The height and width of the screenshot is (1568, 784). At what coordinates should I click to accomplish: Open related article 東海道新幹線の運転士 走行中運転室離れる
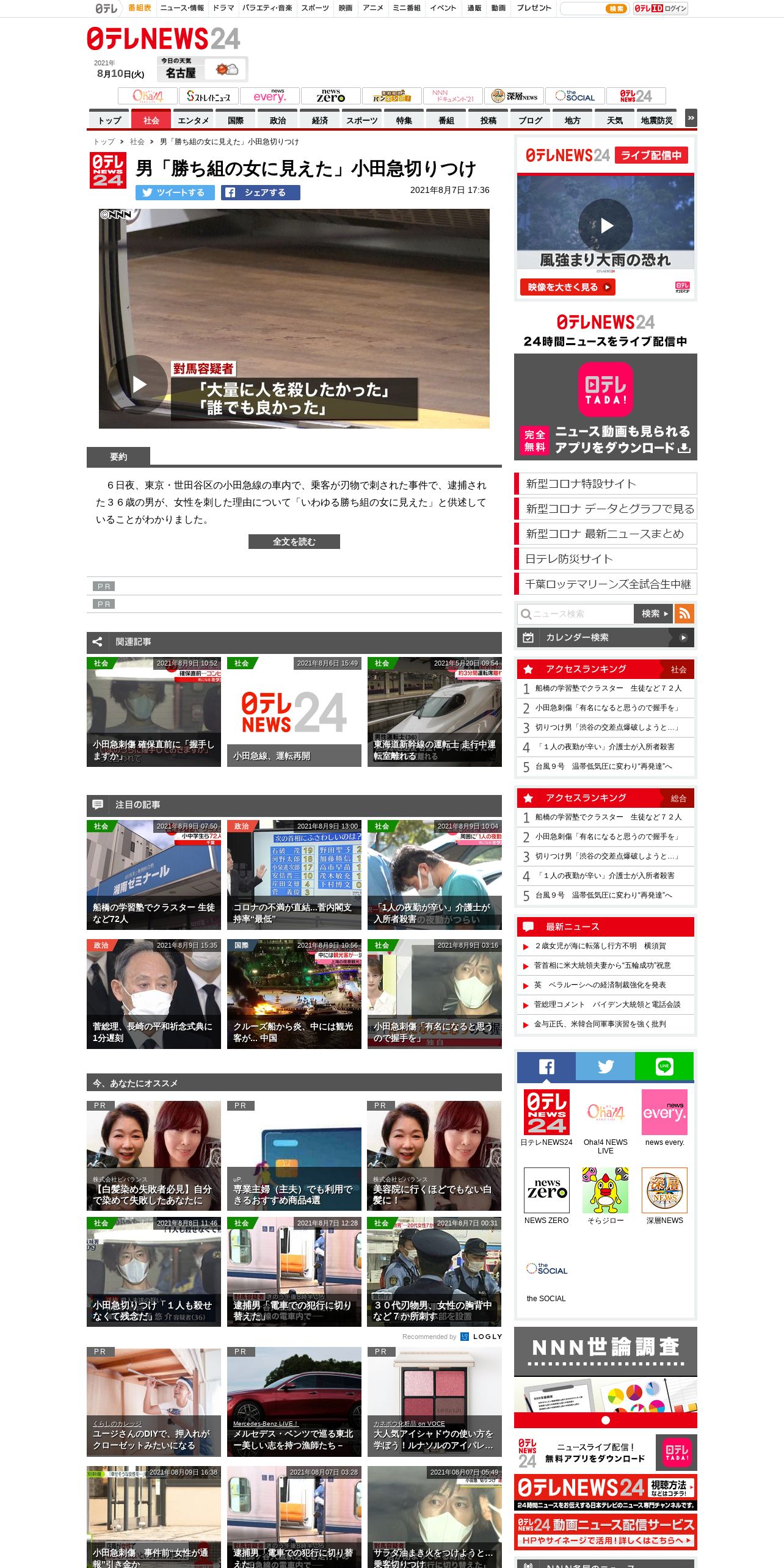[x=435, y=712]
